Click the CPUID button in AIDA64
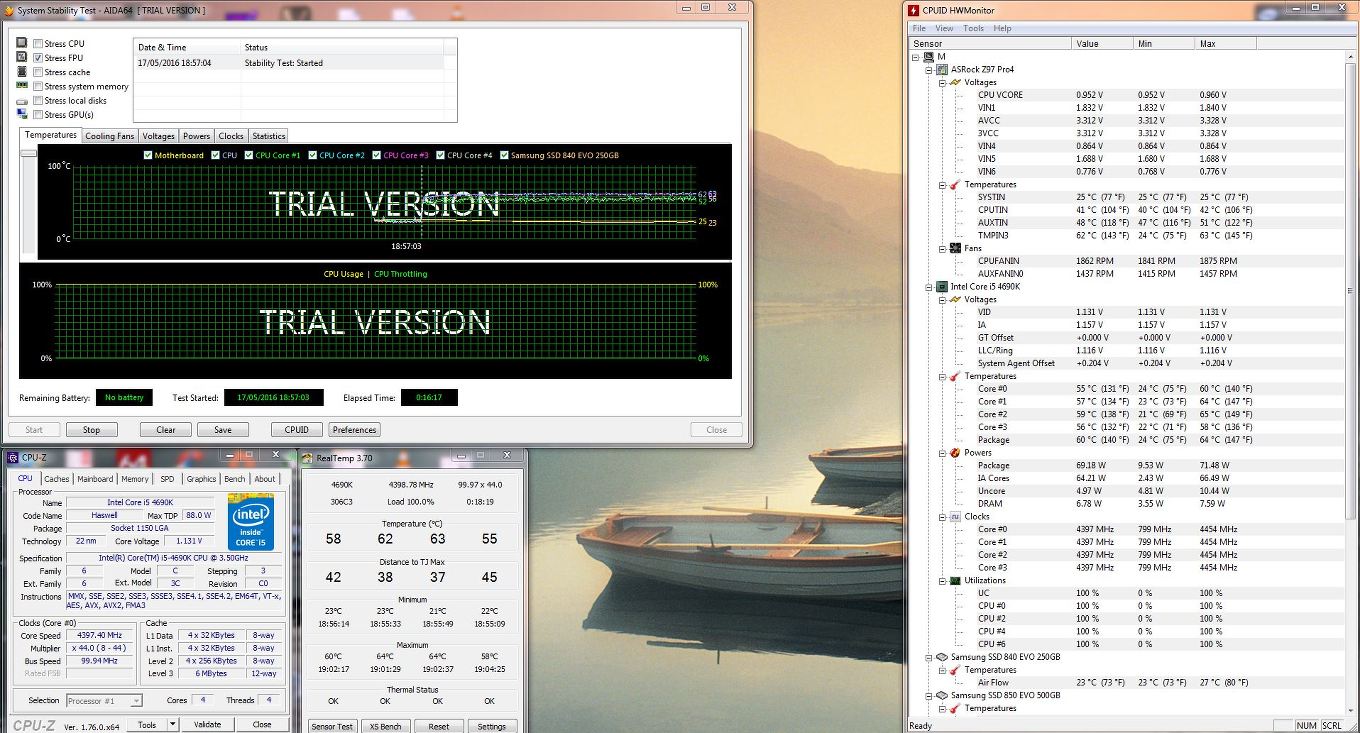This screenshot has width=1360, height=733. click(x=297, y=430)
